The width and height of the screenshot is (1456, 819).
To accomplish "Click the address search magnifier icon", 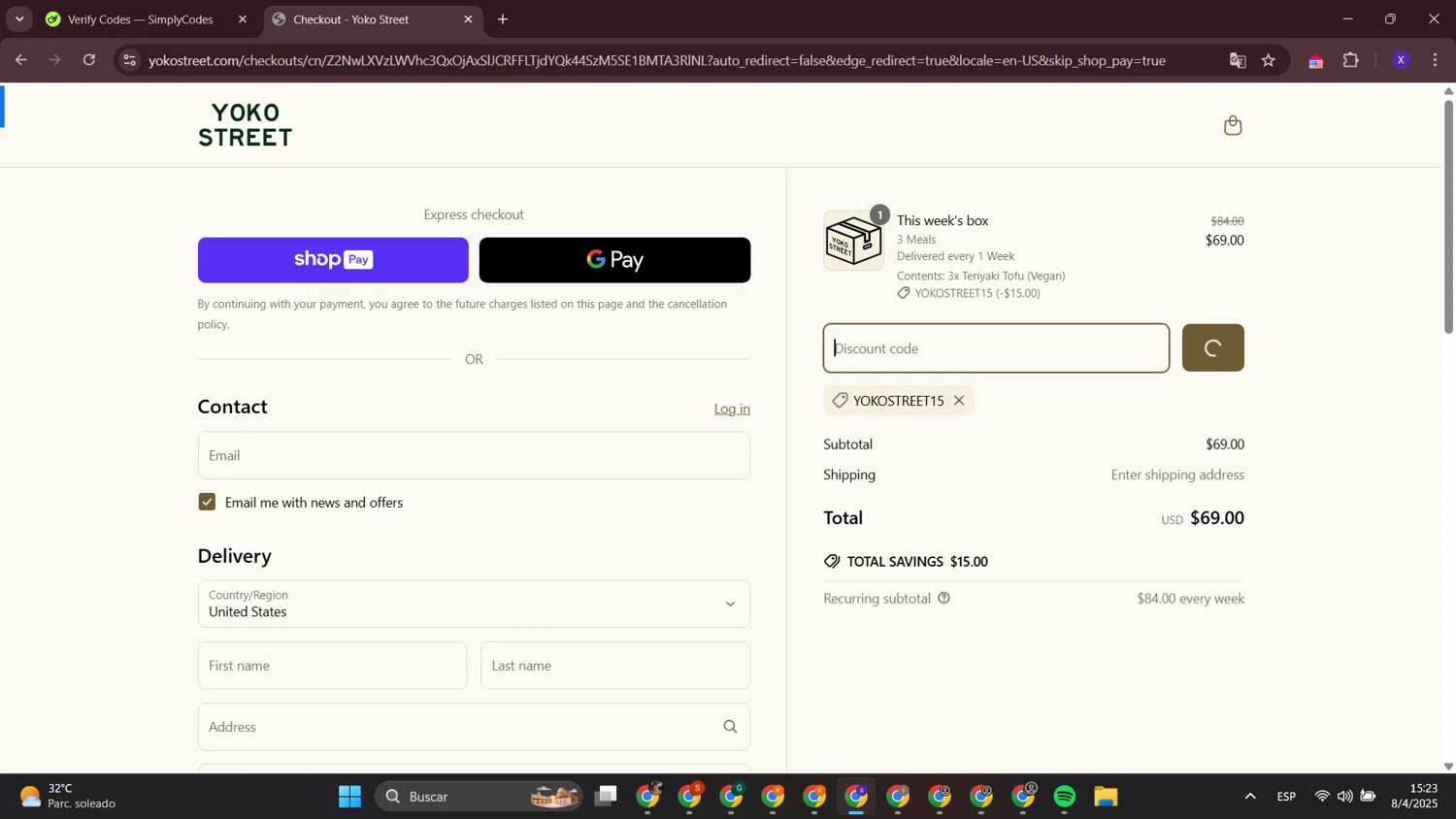I will point(730,727).
